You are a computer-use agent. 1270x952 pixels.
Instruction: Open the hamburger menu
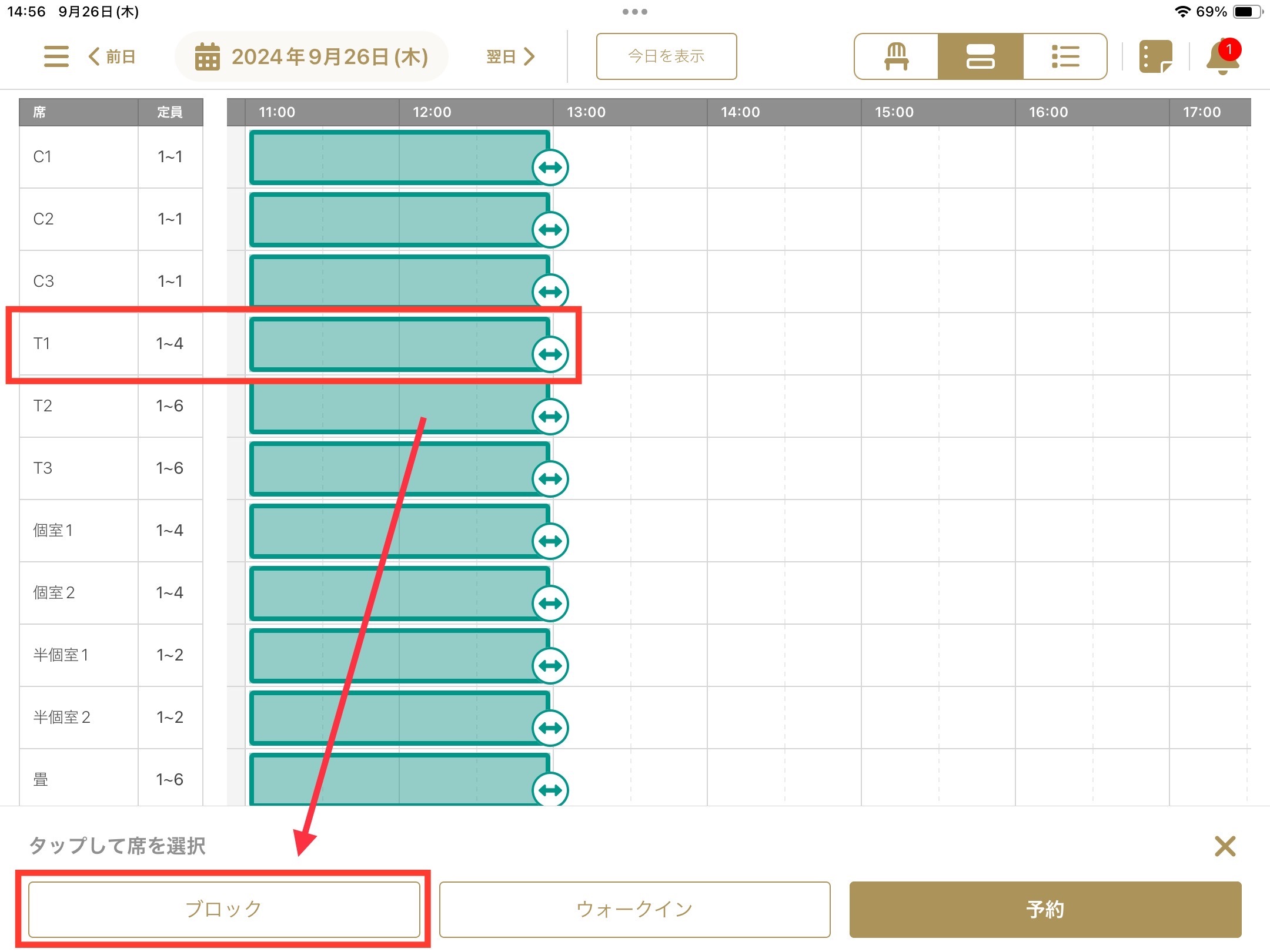click(x=56, y=56)
